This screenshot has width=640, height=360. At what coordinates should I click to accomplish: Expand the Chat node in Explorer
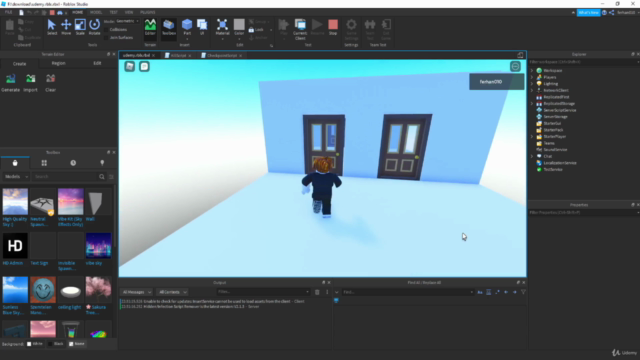tap(532, 156)
